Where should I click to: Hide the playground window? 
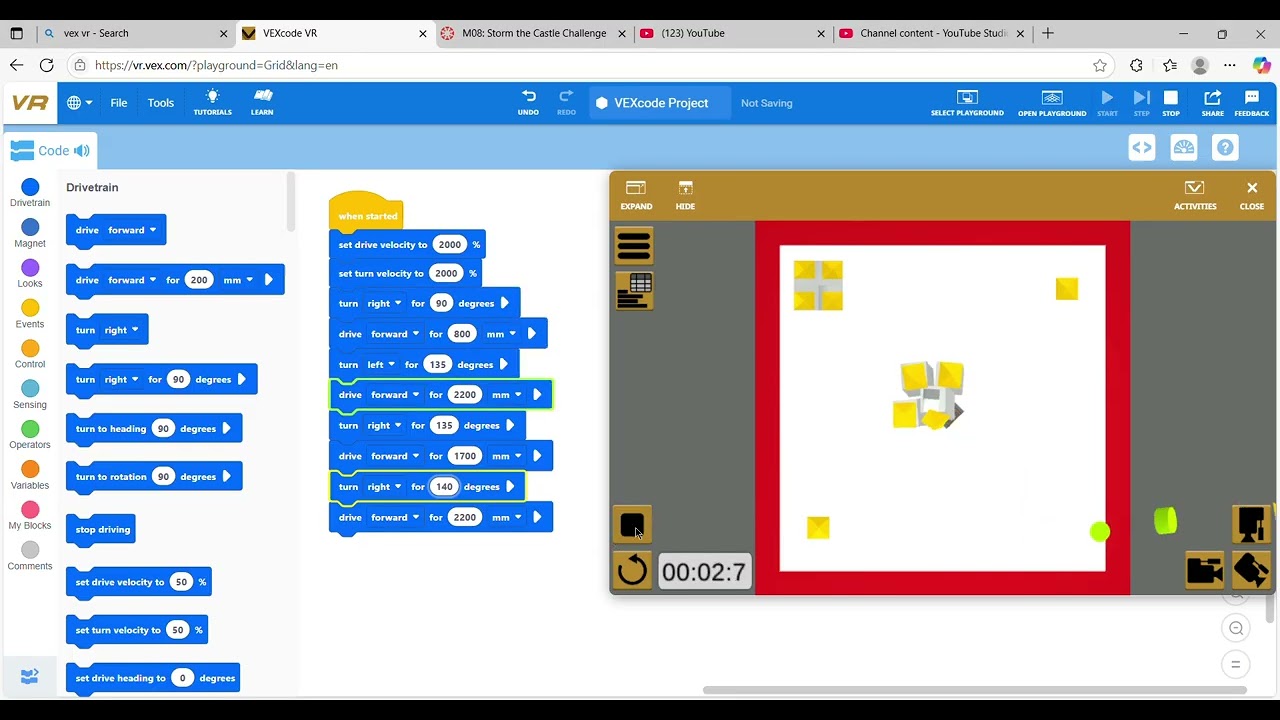(x=685, y=195)
